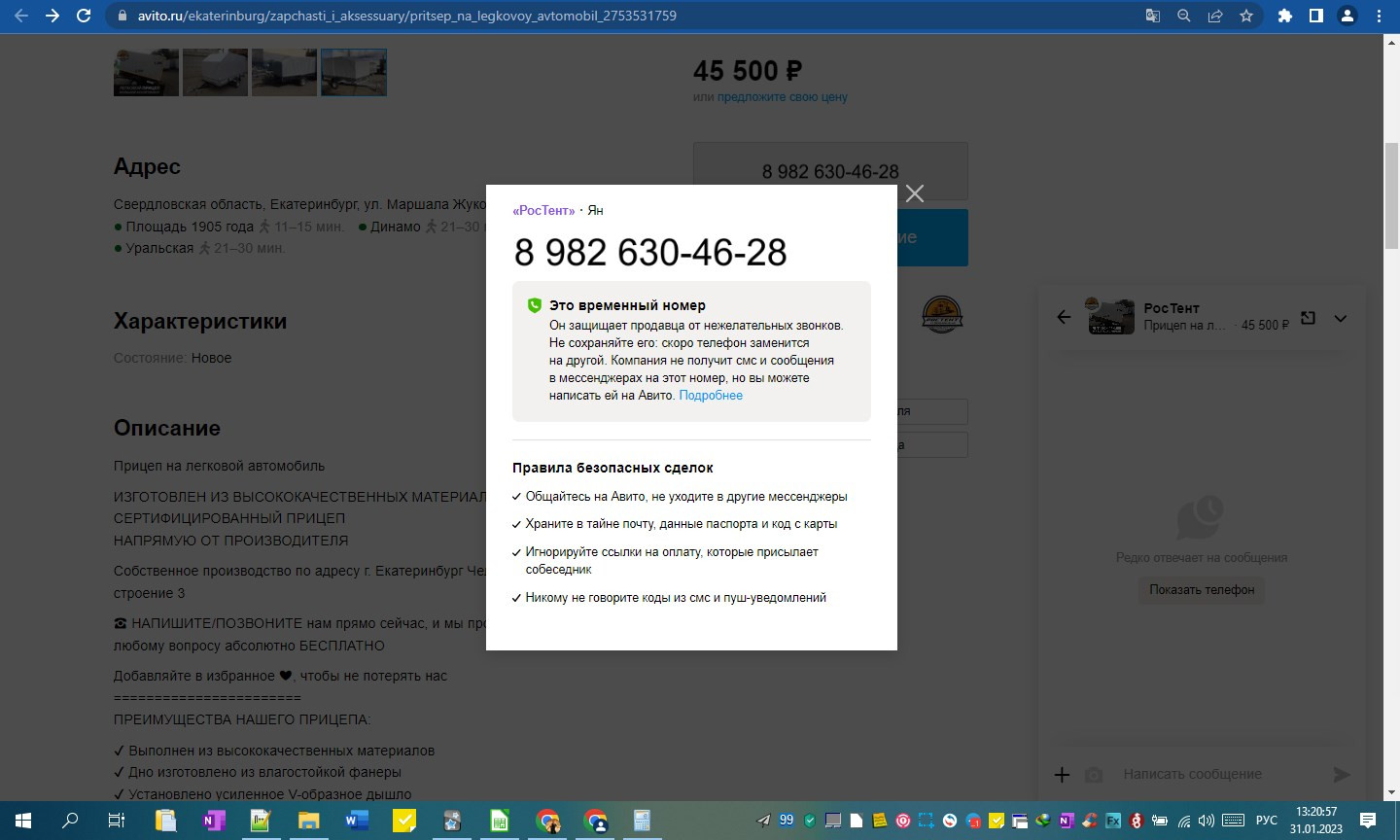Image resolution: width=1400 pixels, height=840 pixels.
Task: Open the Windows notification center
Action: (x=1368, y=821)
